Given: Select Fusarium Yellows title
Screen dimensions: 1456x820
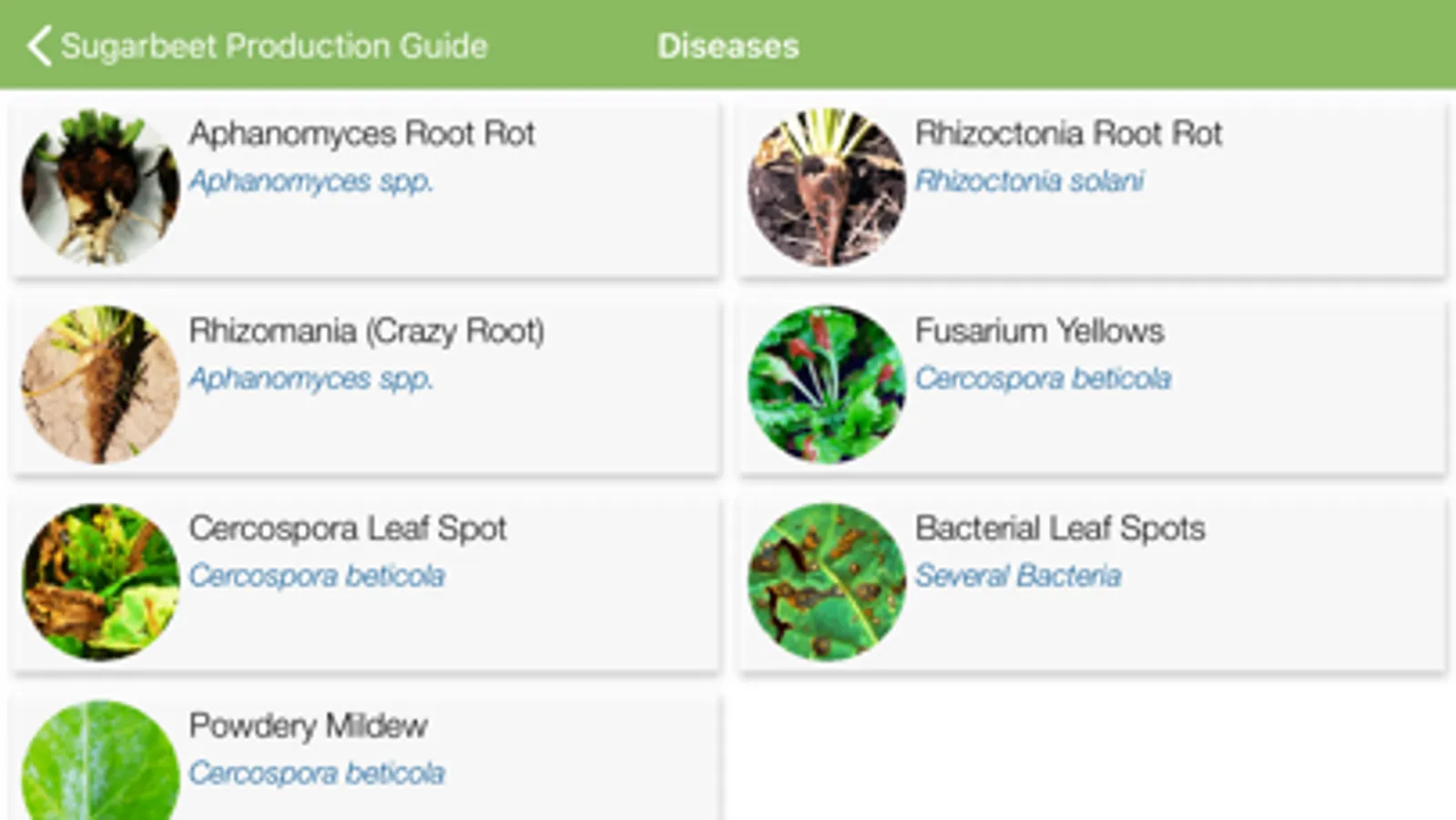Looking at the screenshot, I should click(x=1039, y=332).
